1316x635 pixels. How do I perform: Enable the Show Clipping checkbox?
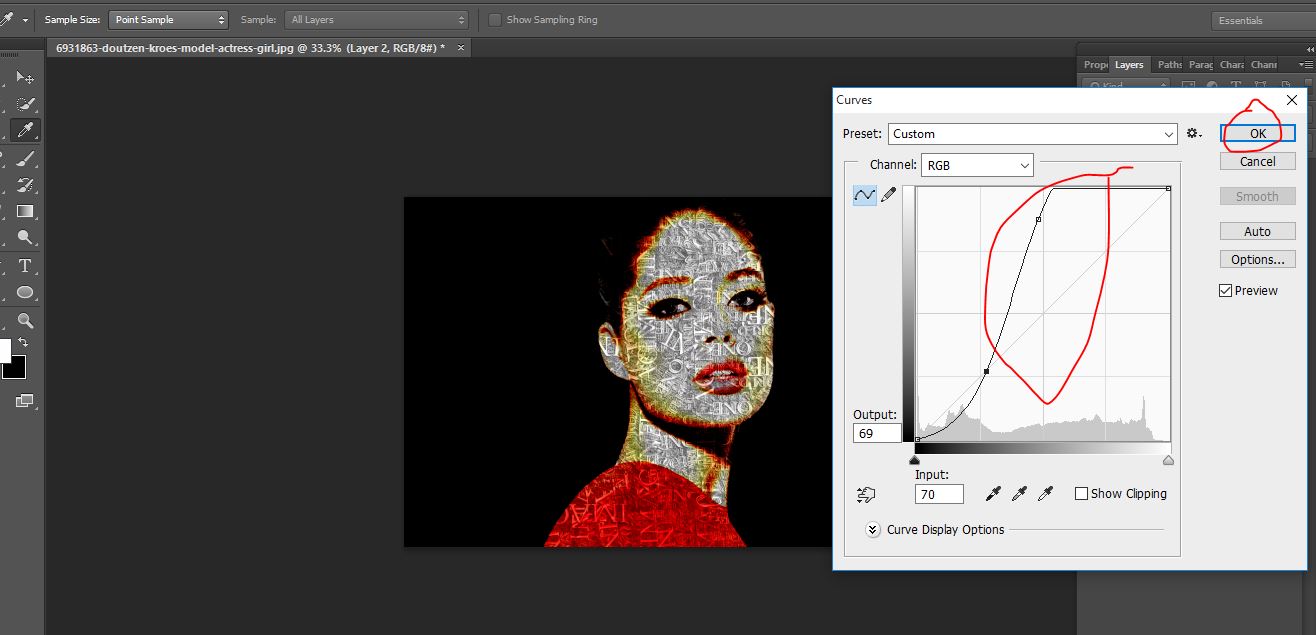[1081, 493]
